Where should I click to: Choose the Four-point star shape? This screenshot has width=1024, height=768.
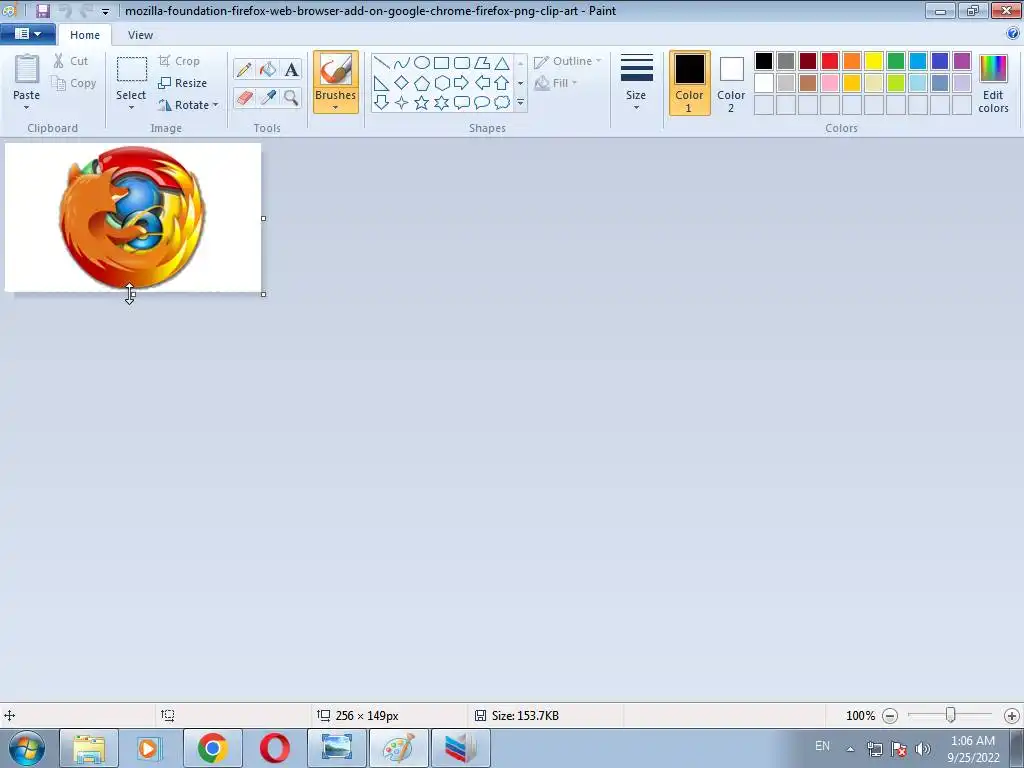[402, 103]
